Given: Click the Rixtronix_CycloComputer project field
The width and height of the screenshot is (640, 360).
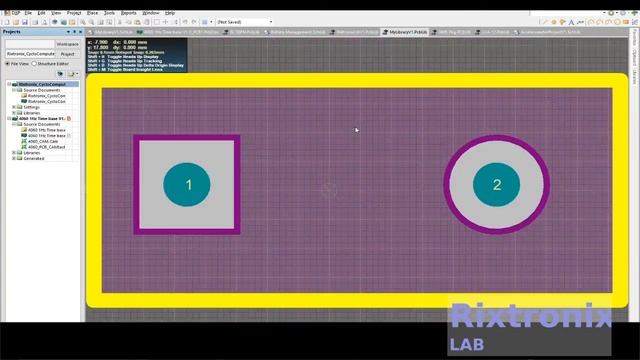Looking at the screenshot, I should [30, 54].
